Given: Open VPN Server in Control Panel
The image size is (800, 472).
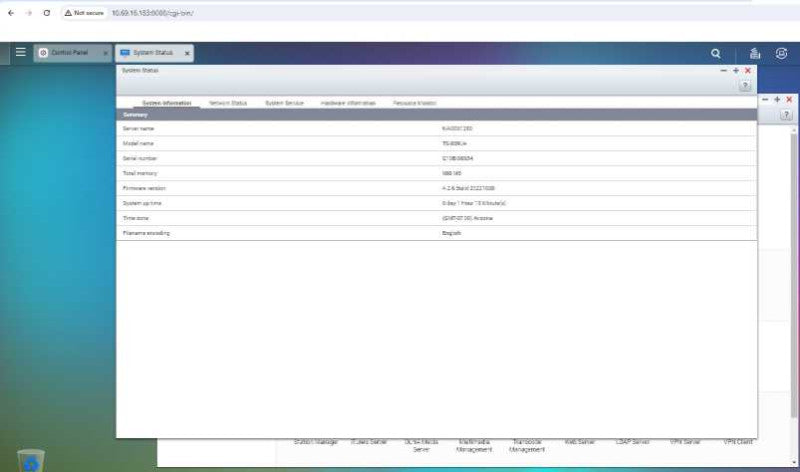Looking at the screenshot, I should [x=685, y=442].
